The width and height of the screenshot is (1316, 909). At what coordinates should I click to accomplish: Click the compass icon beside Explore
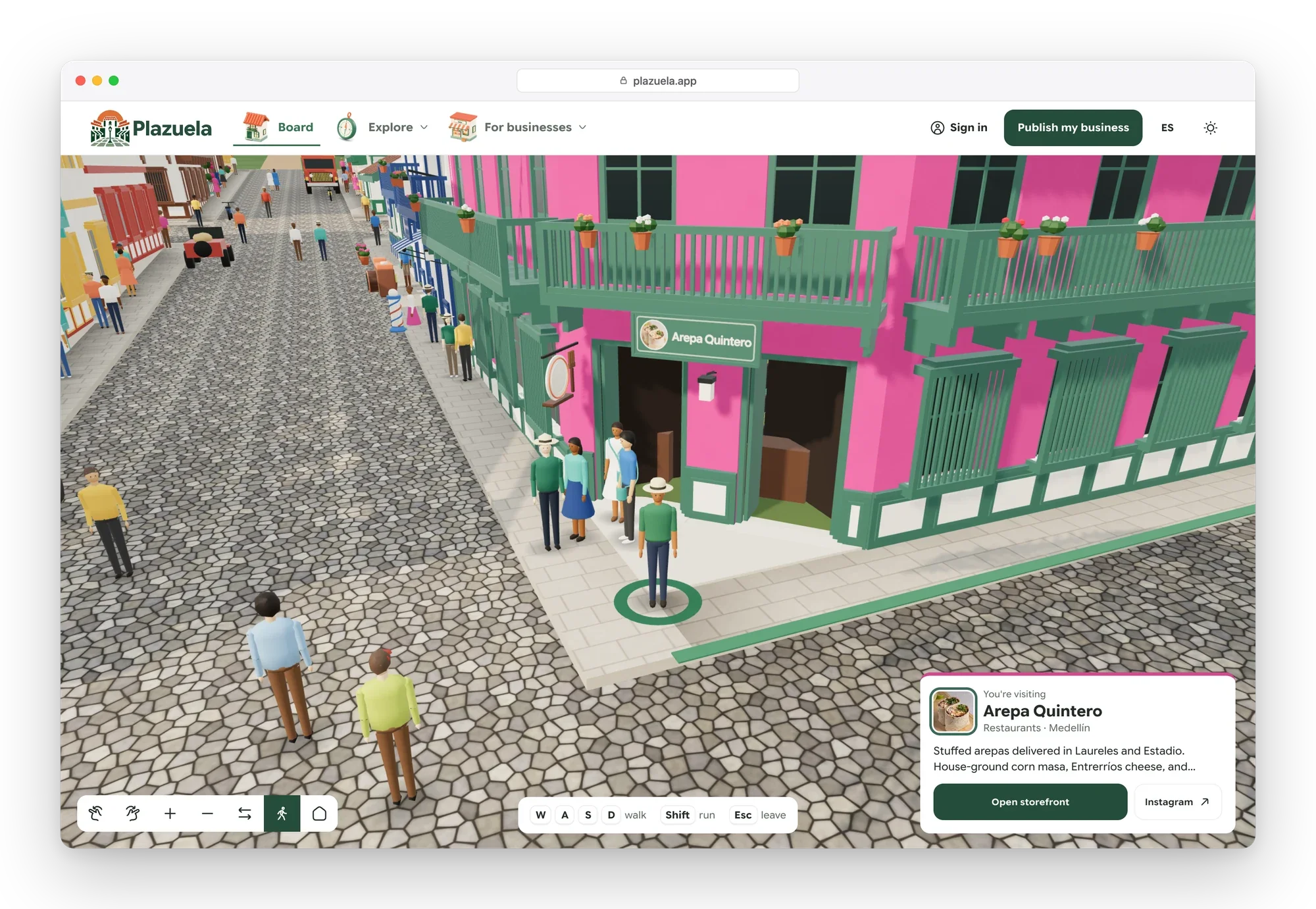(347, 127)
